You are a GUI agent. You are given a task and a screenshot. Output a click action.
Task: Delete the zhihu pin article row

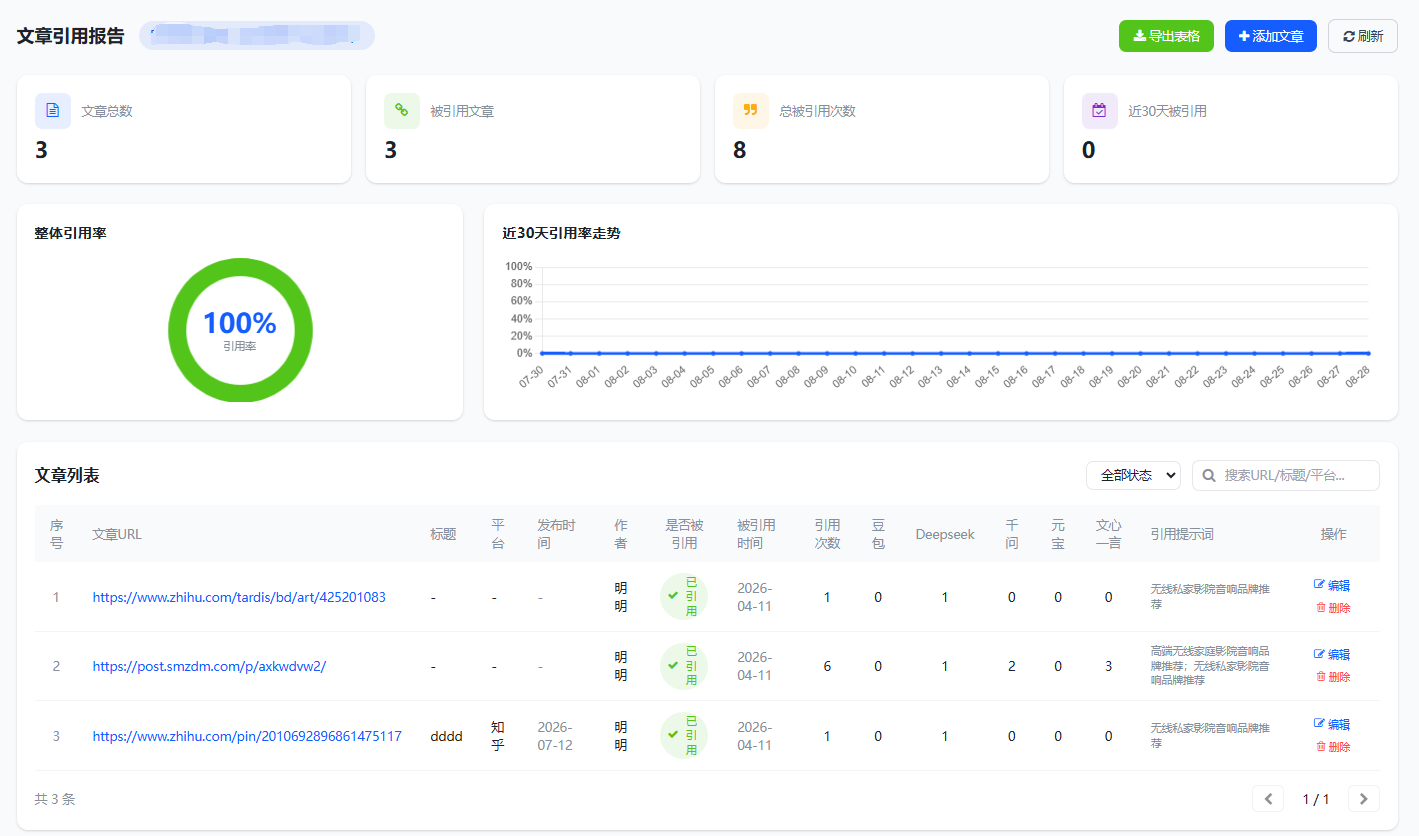(x=1332, y=747)
